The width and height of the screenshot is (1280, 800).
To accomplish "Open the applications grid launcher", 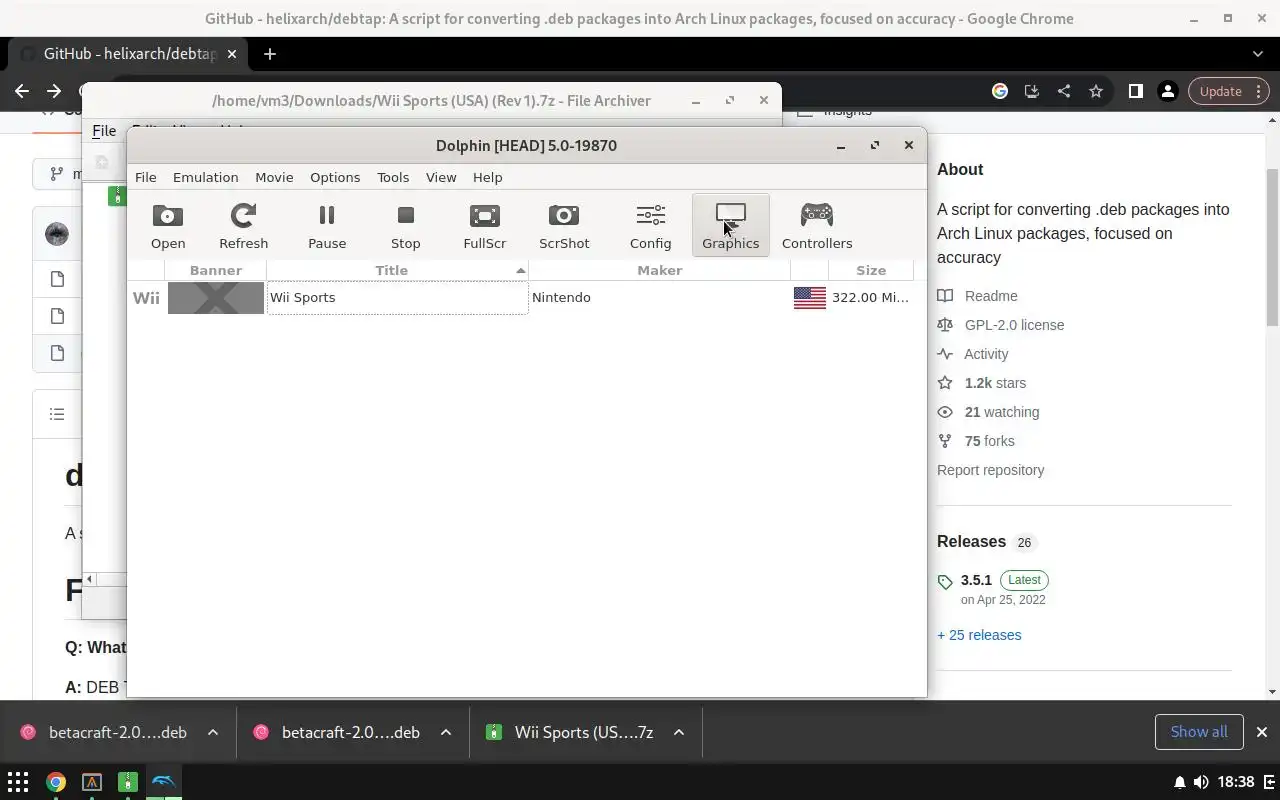I will [x=18, y=782].
